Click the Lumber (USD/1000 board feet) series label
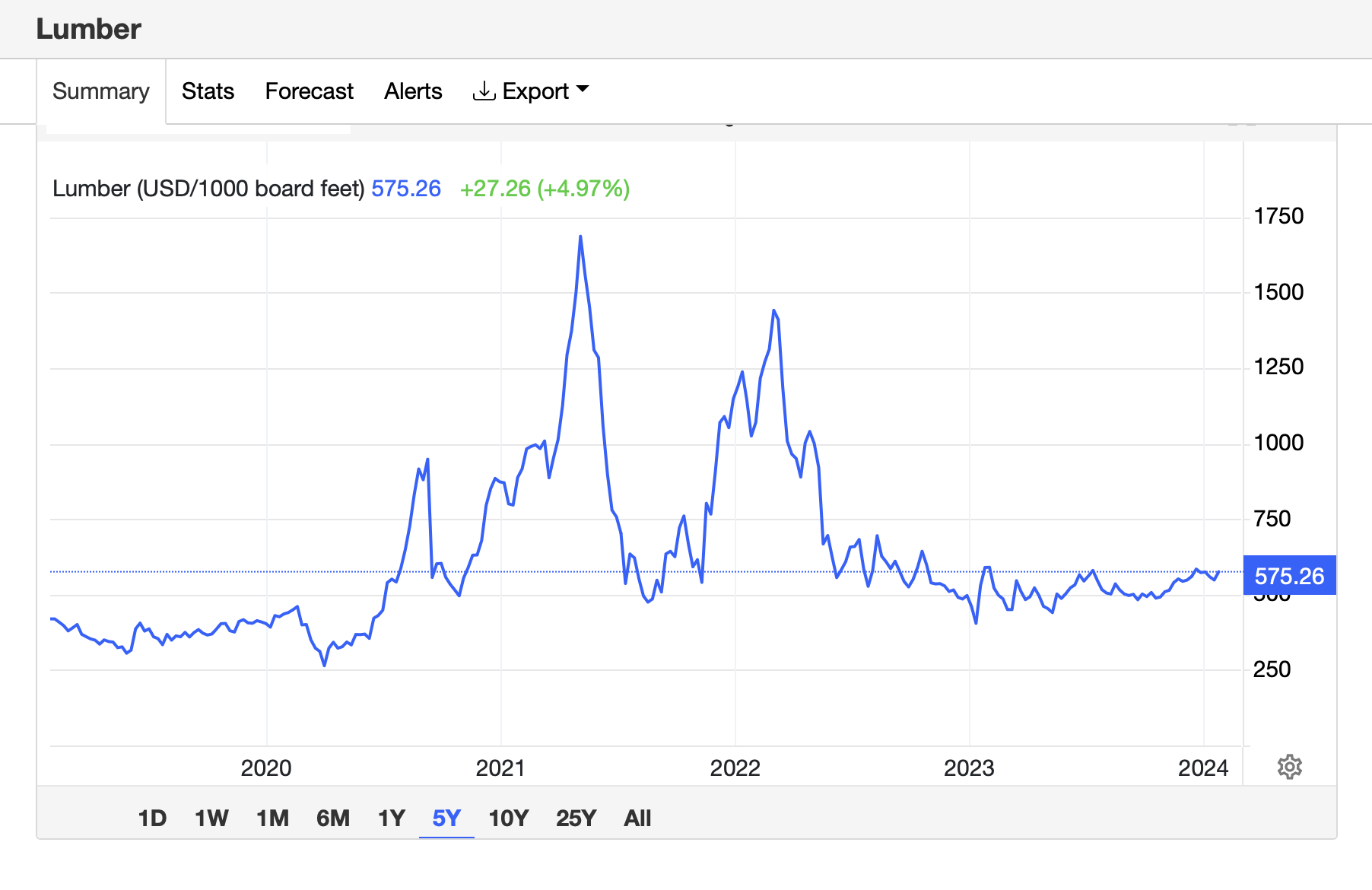1372x890 pixels. [x=208, y=189]
